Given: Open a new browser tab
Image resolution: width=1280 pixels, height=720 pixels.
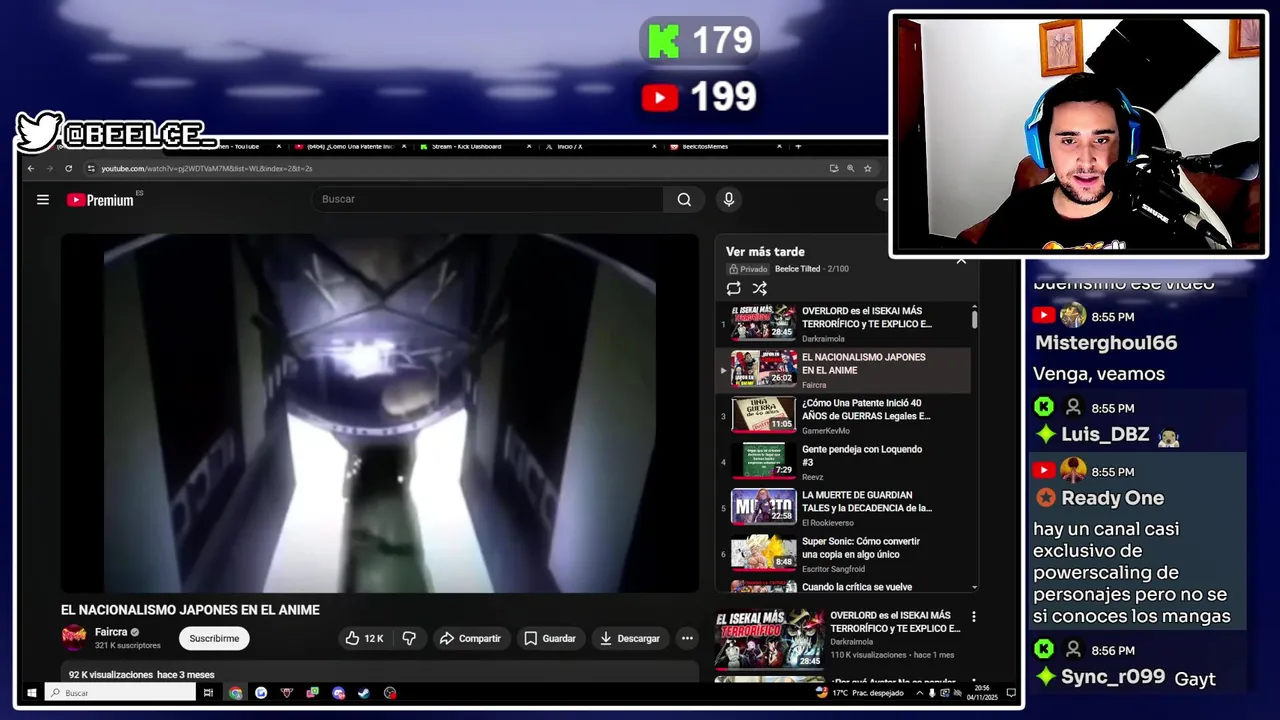Looking at the screenshot, I should click(x=797, y=147).
